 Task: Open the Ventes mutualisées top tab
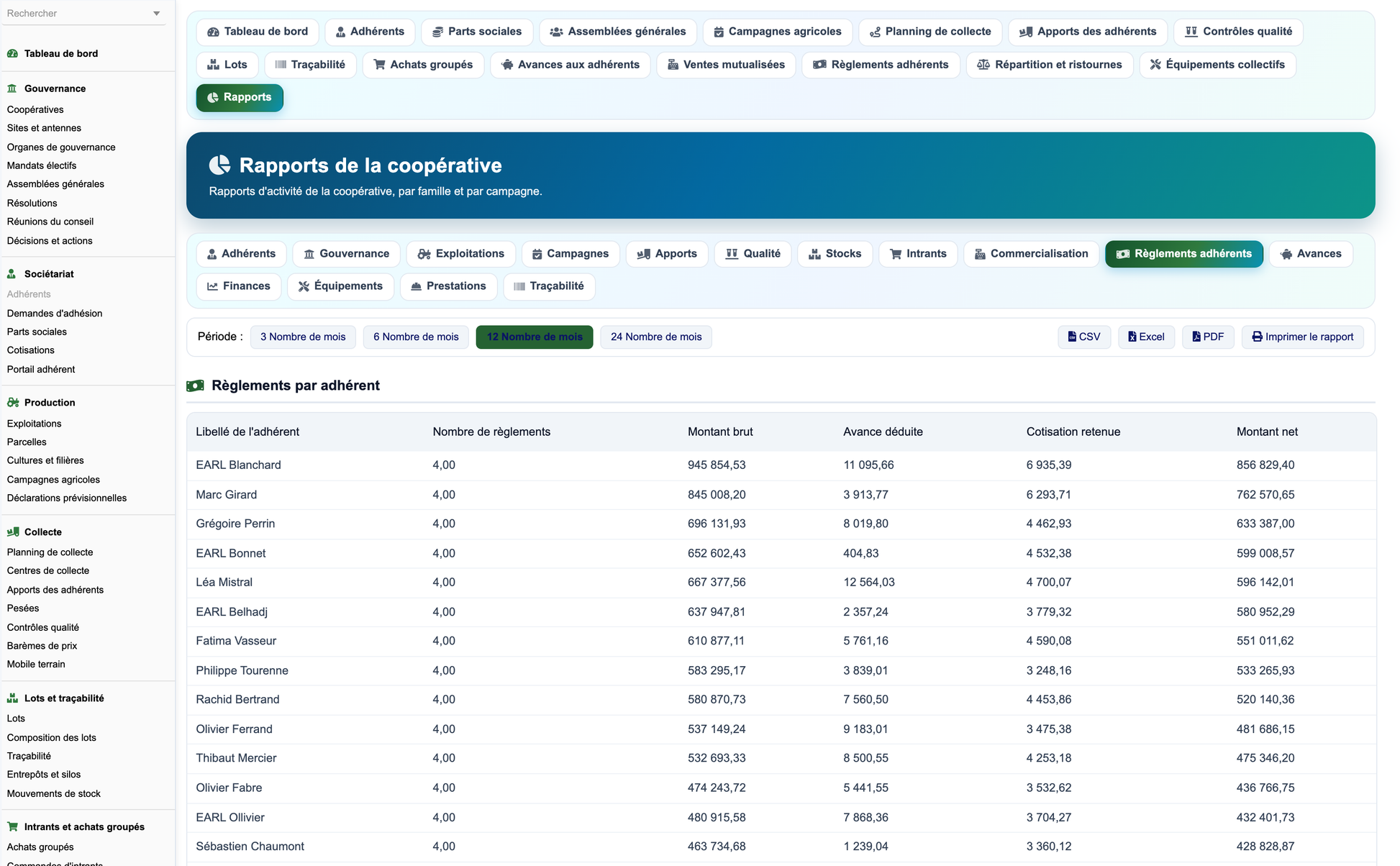click(x=726, y=65)
